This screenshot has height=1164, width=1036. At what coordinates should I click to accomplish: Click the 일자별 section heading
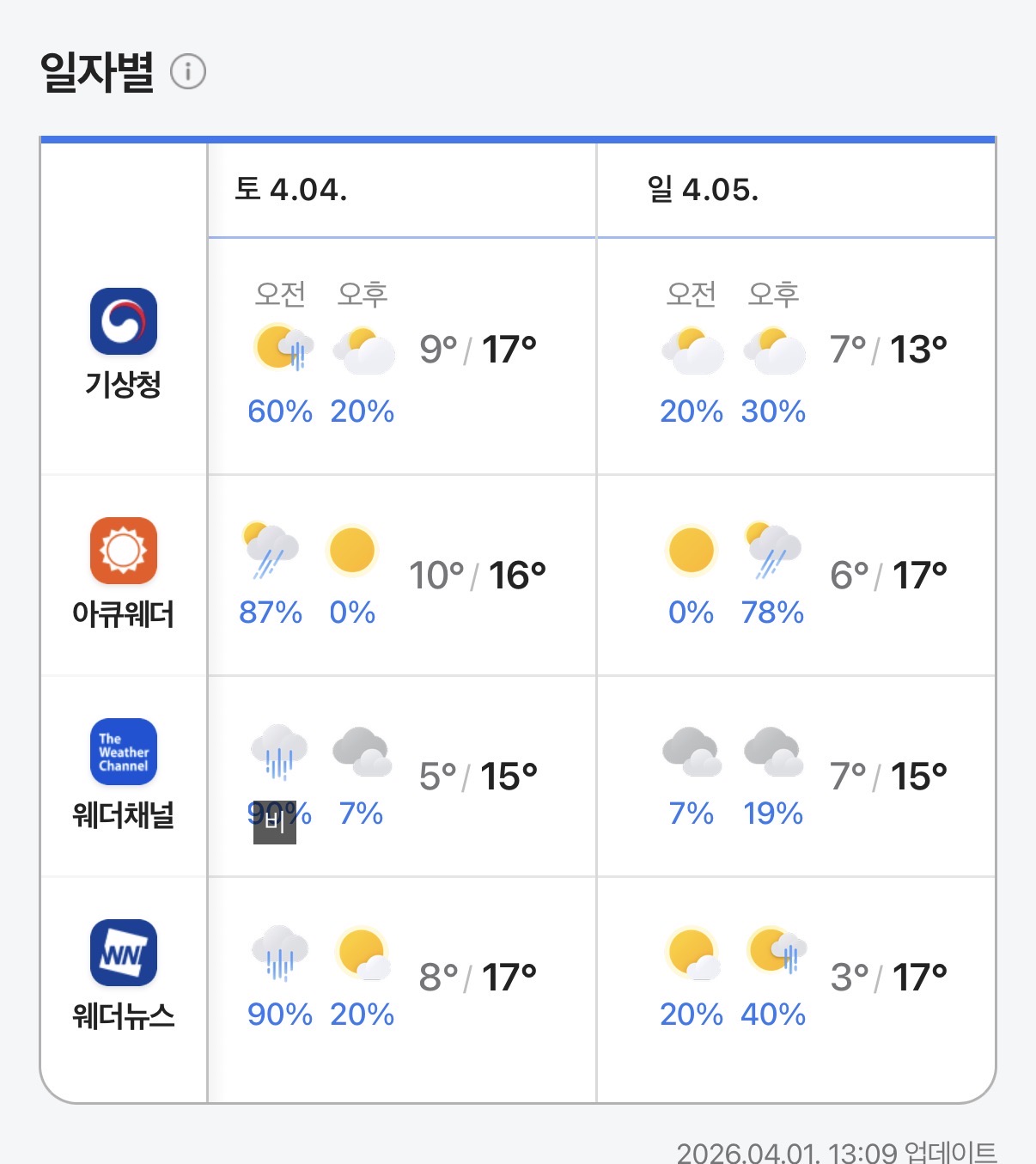tap(97, 71)
